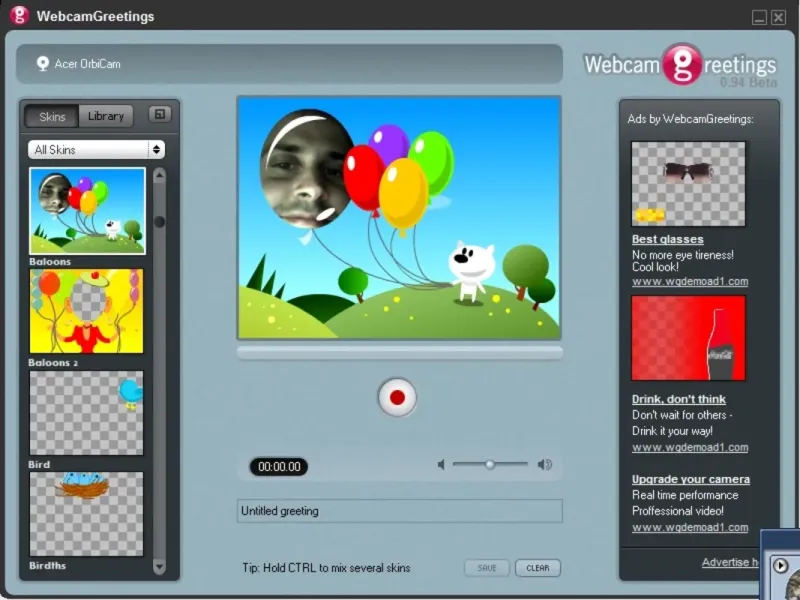Screen dimensions: 800x600
Task: Click the compact view icon next to Library
Action: coord(160,114)
